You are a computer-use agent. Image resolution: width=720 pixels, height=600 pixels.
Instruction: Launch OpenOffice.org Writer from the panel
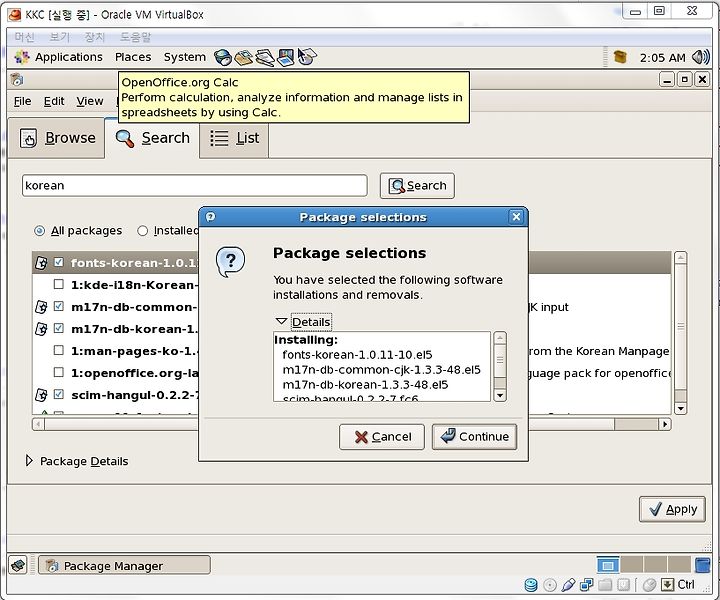265,57
